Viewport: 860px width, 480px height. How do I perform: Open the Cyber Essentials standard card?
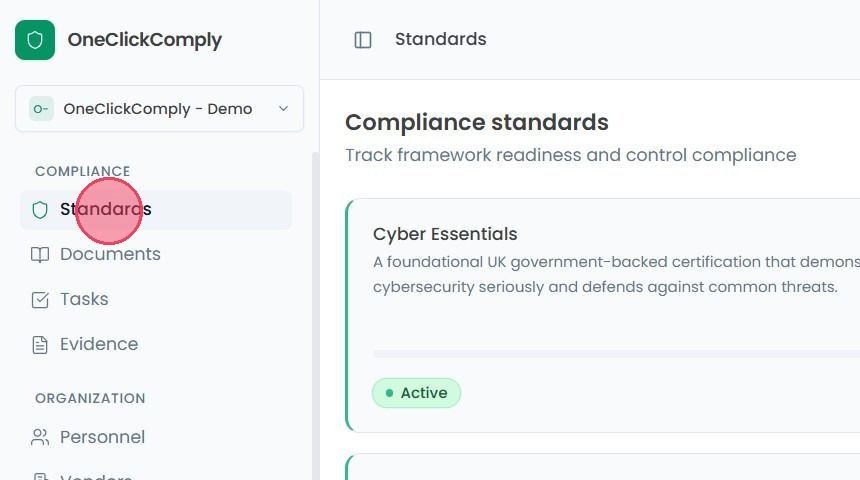click(603, 315)
